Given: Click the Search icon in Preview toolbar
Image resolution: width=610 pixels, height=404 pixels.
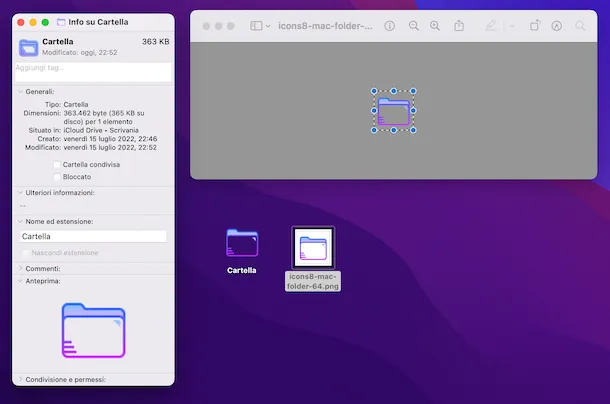Looking at the screenshot, I should click(x=580, y=26).
